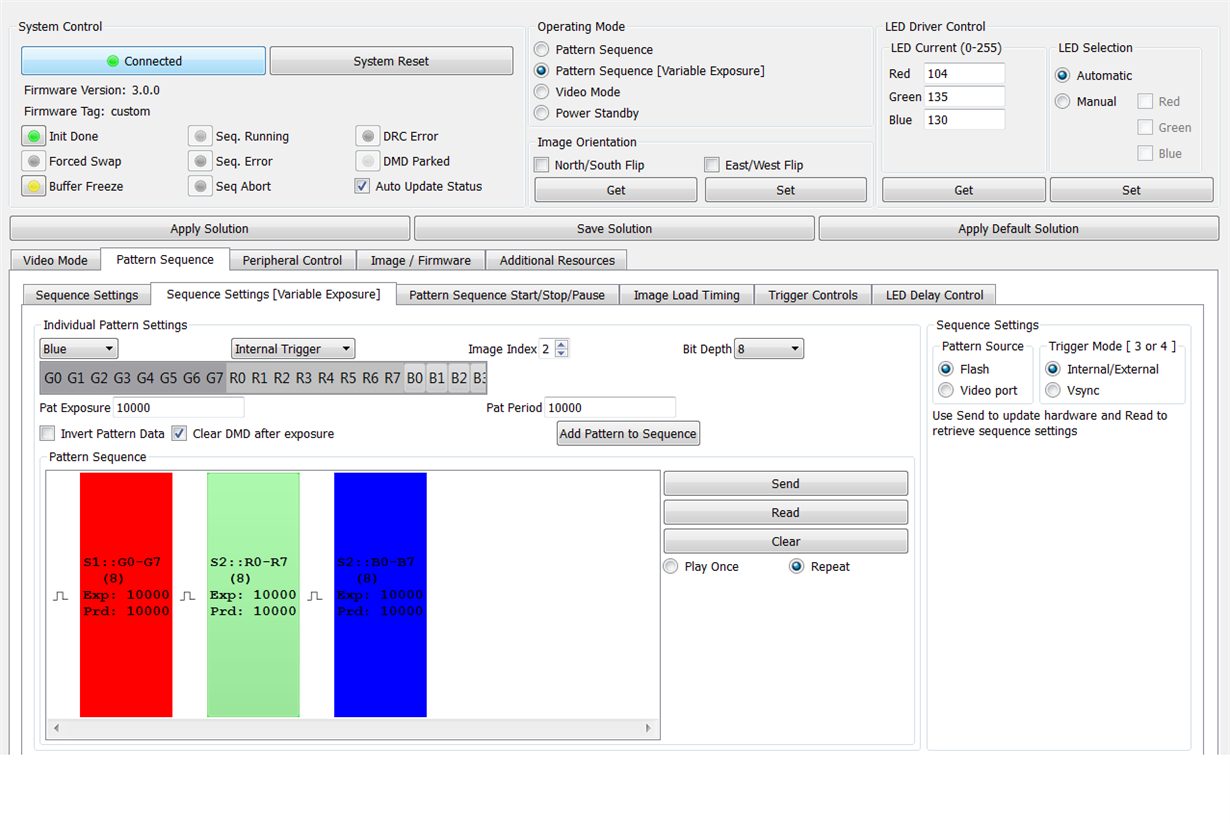This screenshot has height=824, width=1230.
Task: Open the Blue color dropdown
Action: [x=79, y=349]
